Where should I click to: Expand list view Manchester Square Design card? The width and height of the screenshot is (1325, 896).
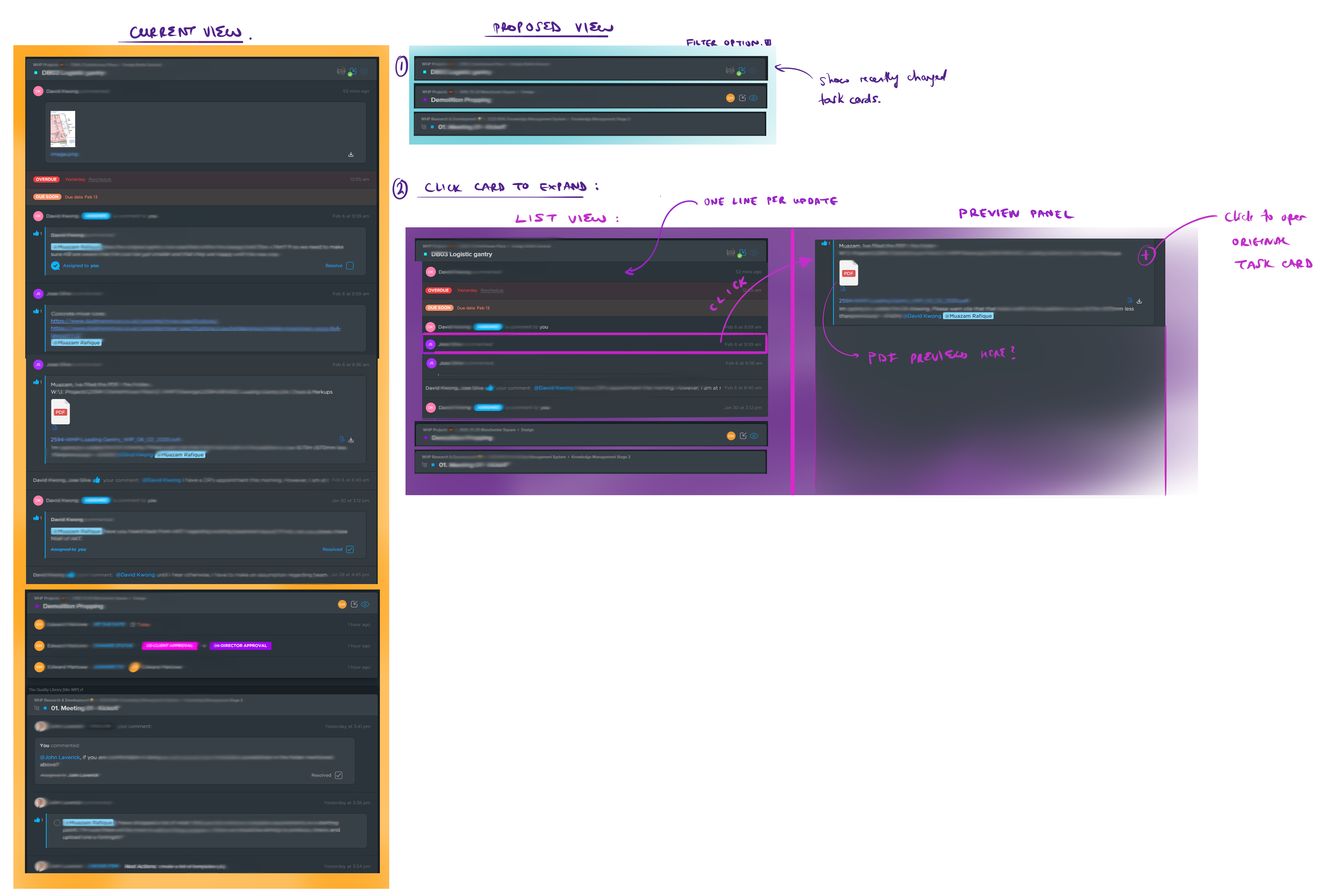[591, 434]
